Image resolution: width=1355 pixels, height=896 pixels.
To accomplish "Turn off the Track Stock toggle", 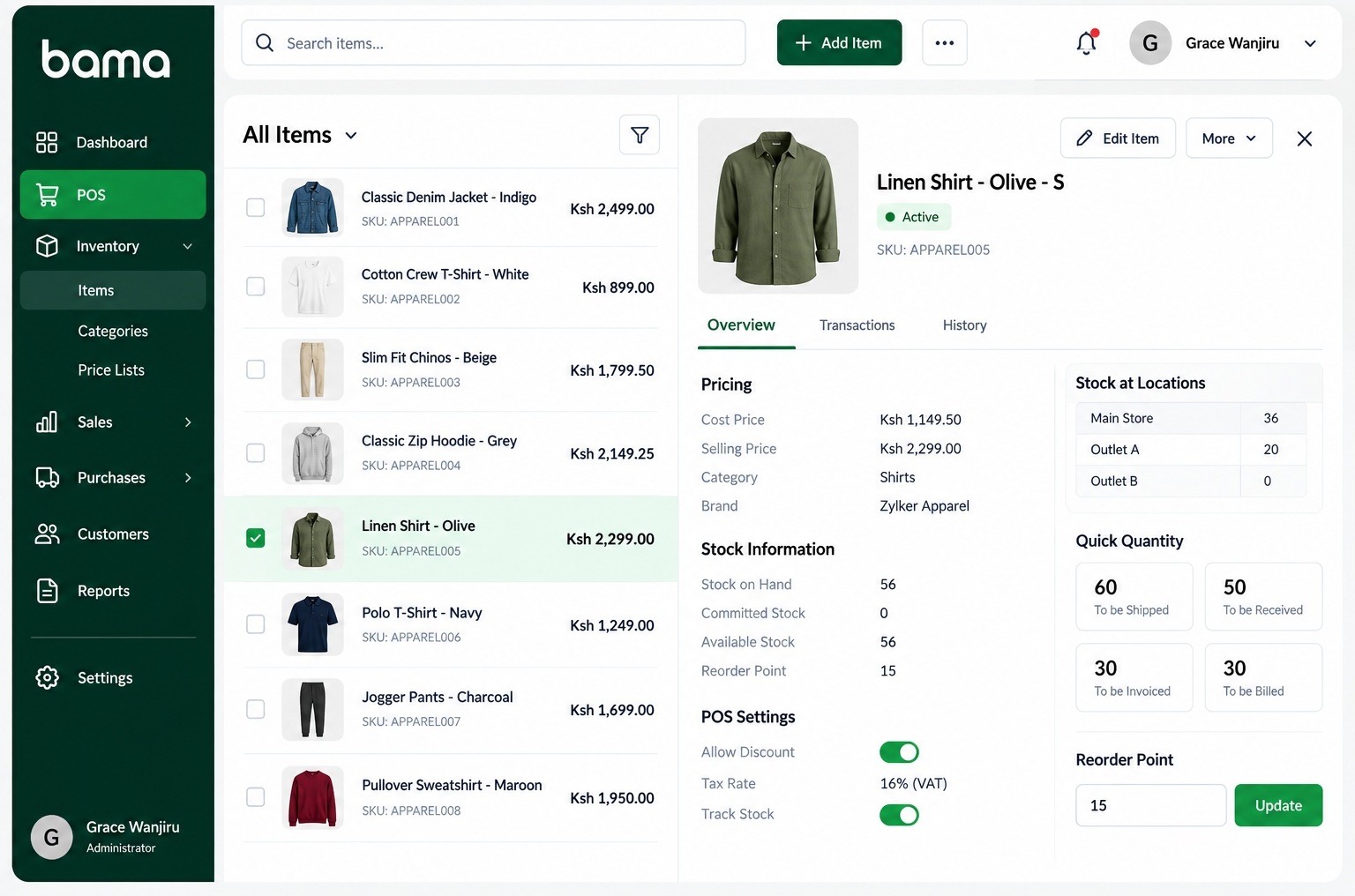I will pyautogui.click(x=899, y=815).
